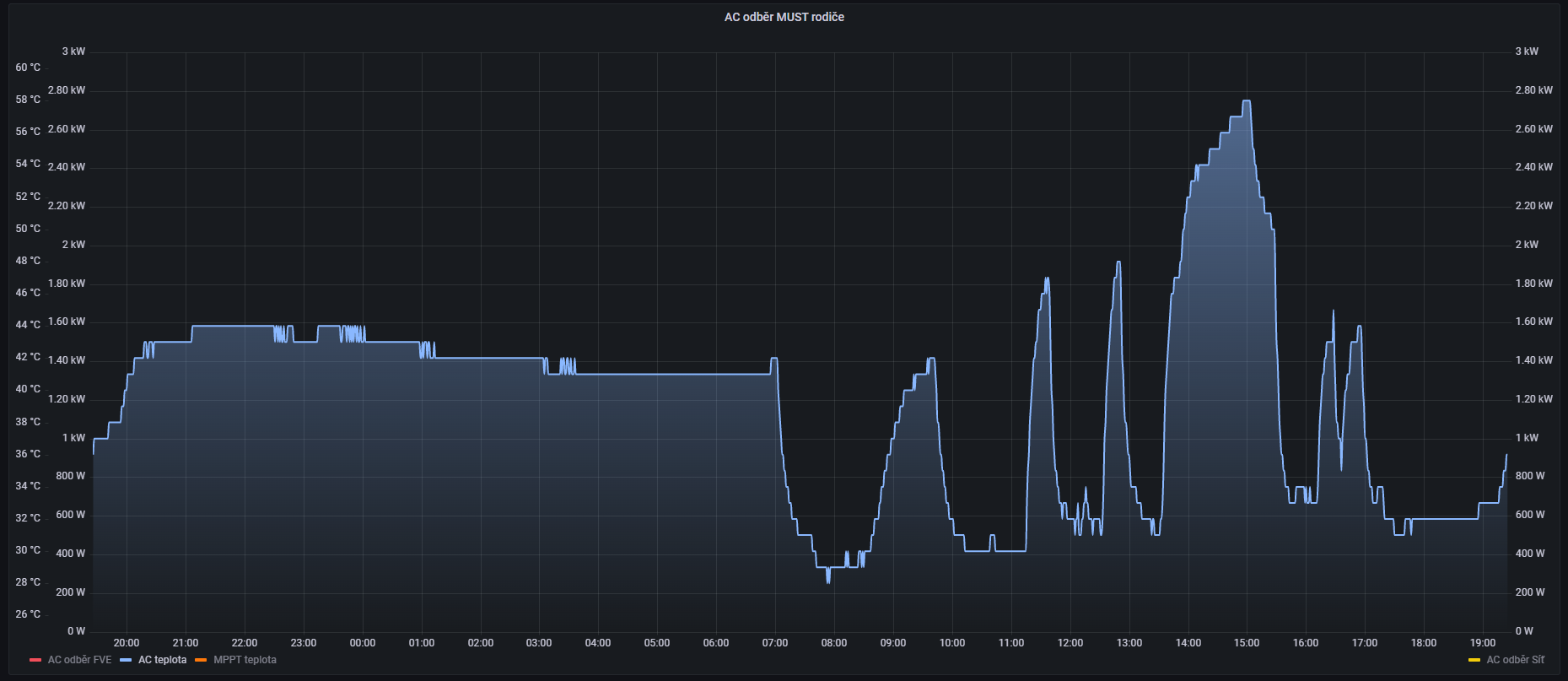Click the '20:00' time axis label
This screenshot has height=681, width=1568.
tap(127, 643)
